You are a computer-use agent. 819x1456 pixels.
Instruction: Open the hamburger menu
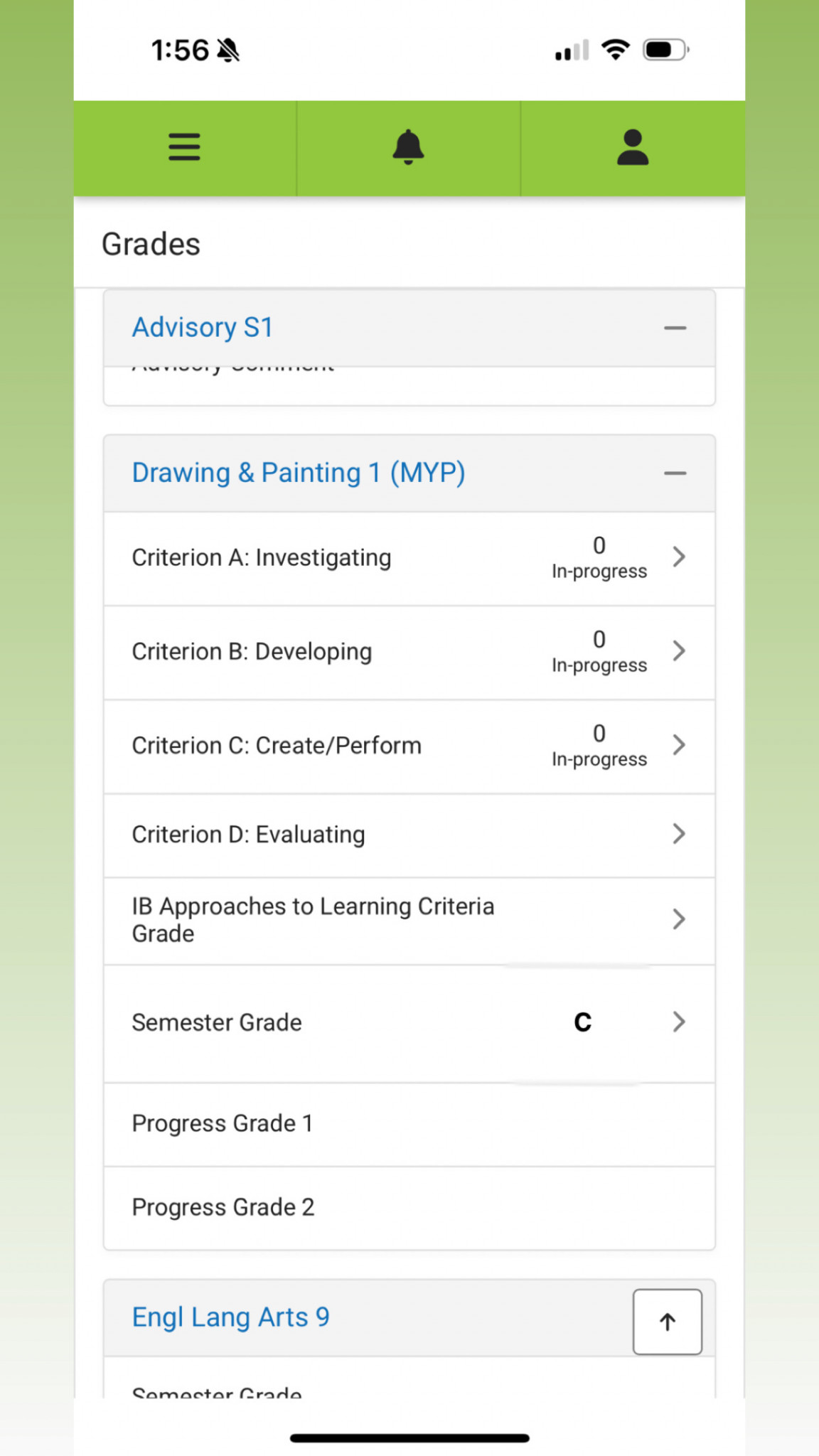tap(184, 147)
